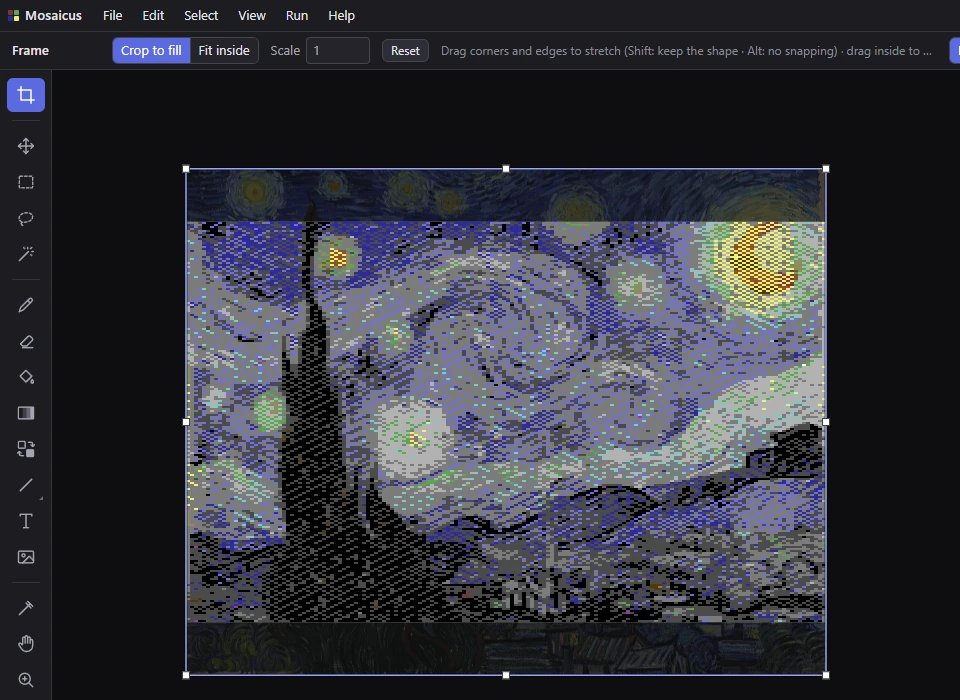This screenshot has width=960, height=700.
Task: Open the Edit menu
Action: pos(153,15)
